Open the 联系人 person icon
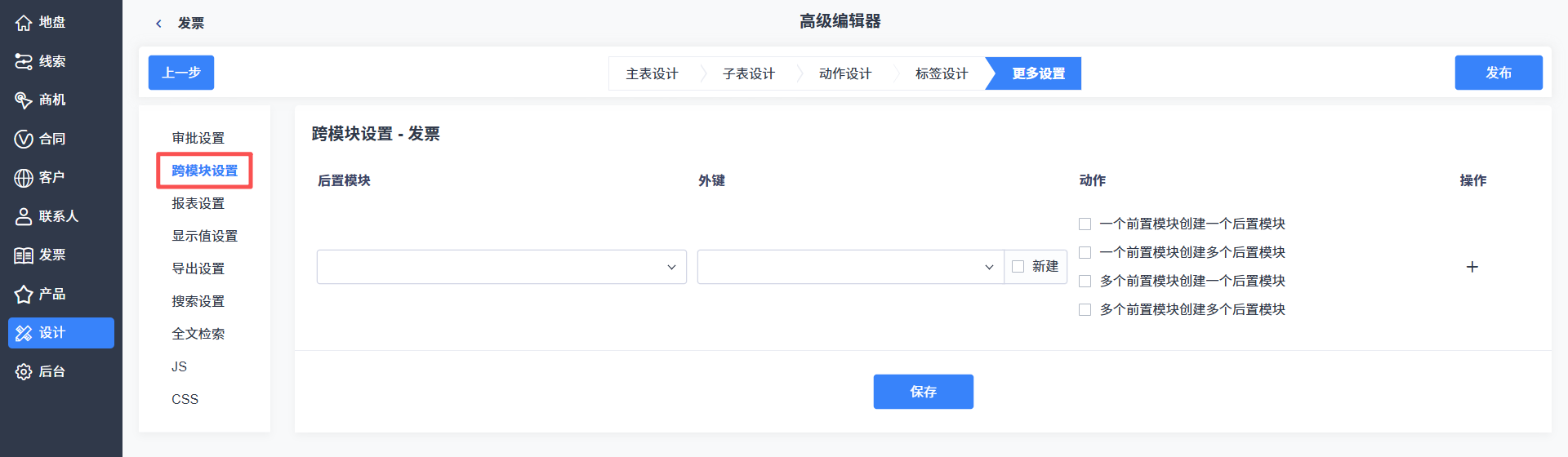The width and height of the screenshot is (1568, 457). tap(24, 216)
